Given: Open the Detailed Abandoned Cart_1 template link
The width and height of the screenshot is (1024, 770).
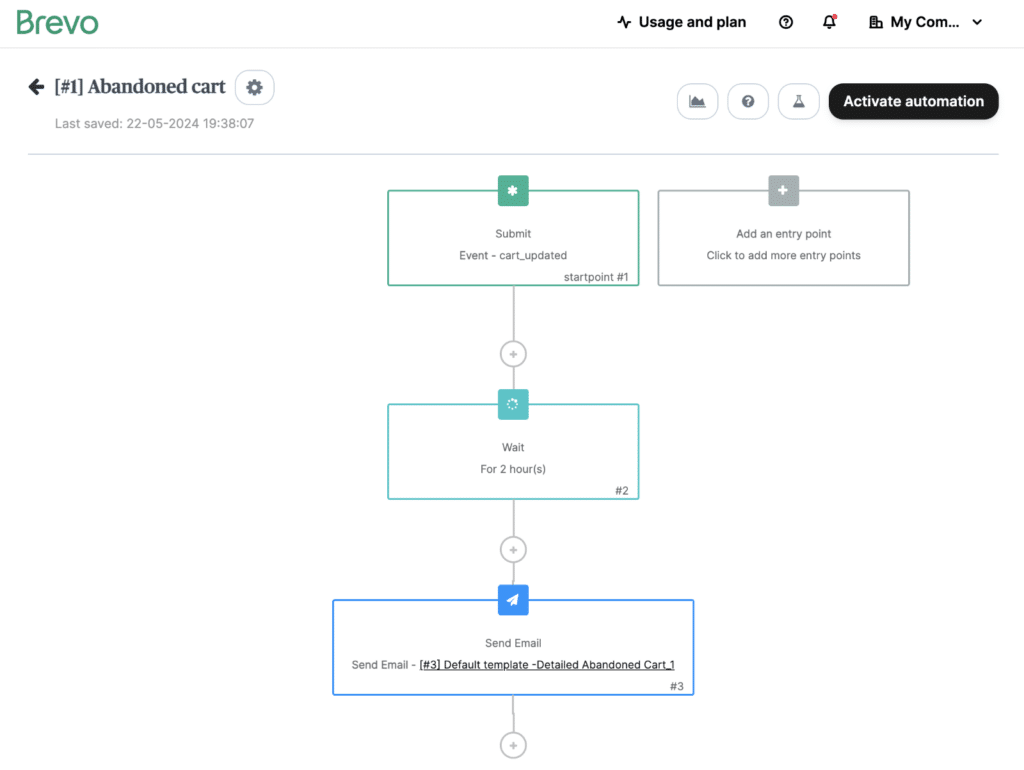Looking at the screenshot, I should pos(545,664).
